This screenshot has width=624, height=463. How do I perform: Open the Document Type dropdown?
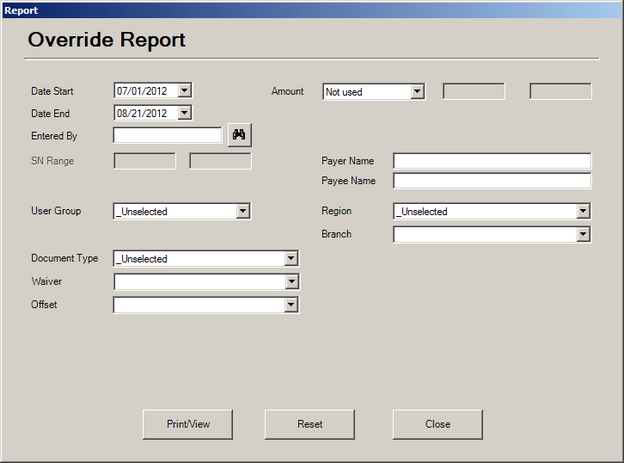tap(291, 258)
